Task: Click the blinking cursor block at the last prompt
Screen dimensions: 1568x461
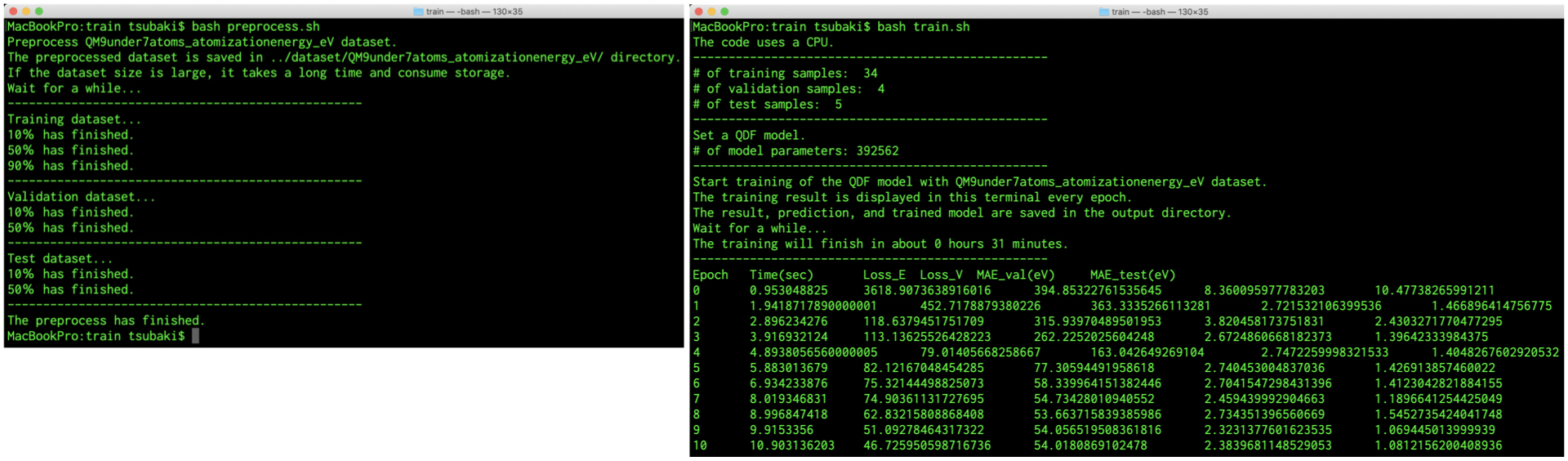Action: [x=195, y=337]
